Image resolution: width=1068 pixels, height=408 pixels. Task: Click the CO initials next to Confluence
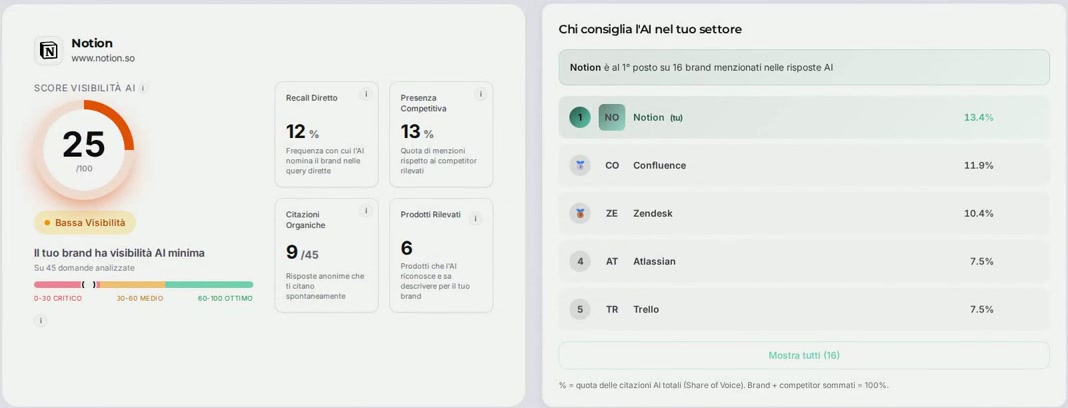612,166
